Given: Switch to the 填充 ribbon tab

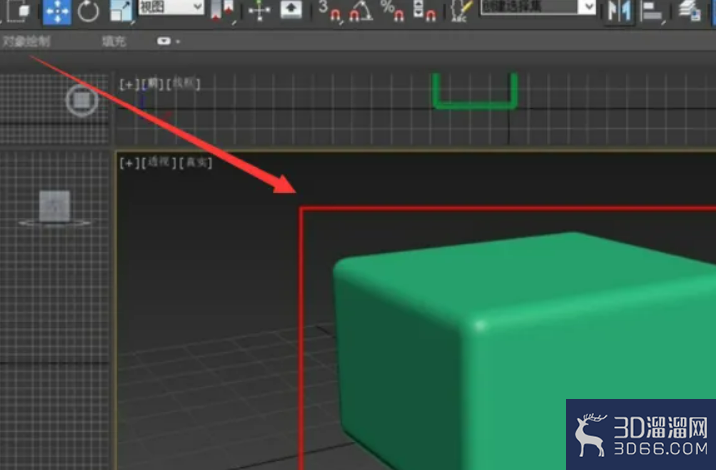Looking at the screenshot, I should (x=114, y=42).
